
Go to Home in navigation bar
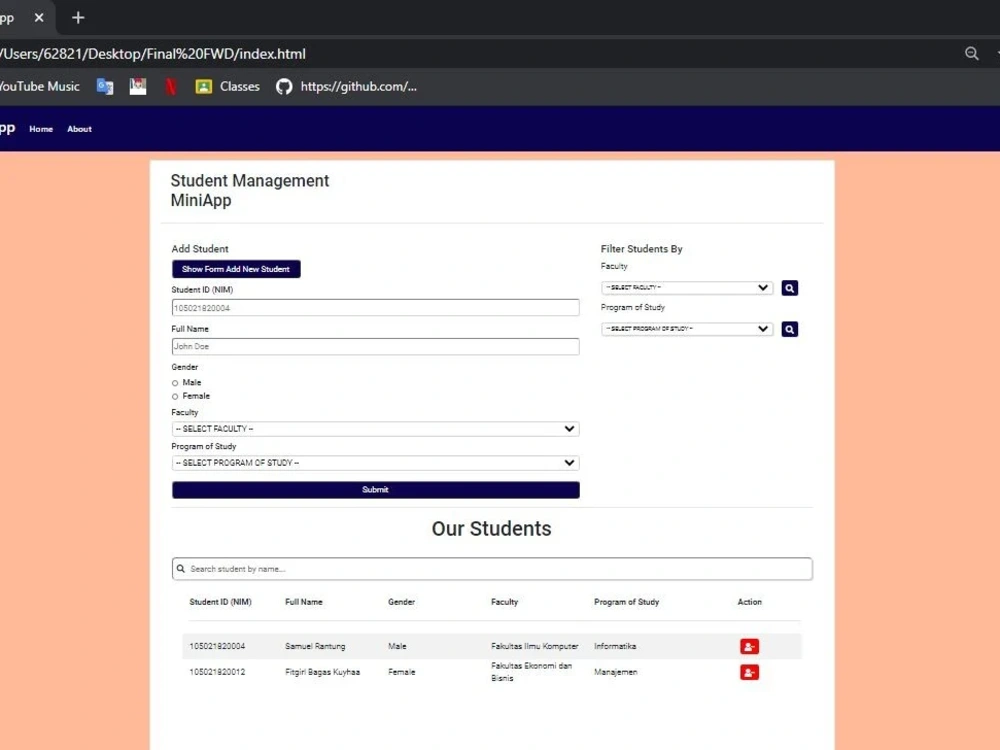[41, 129]
